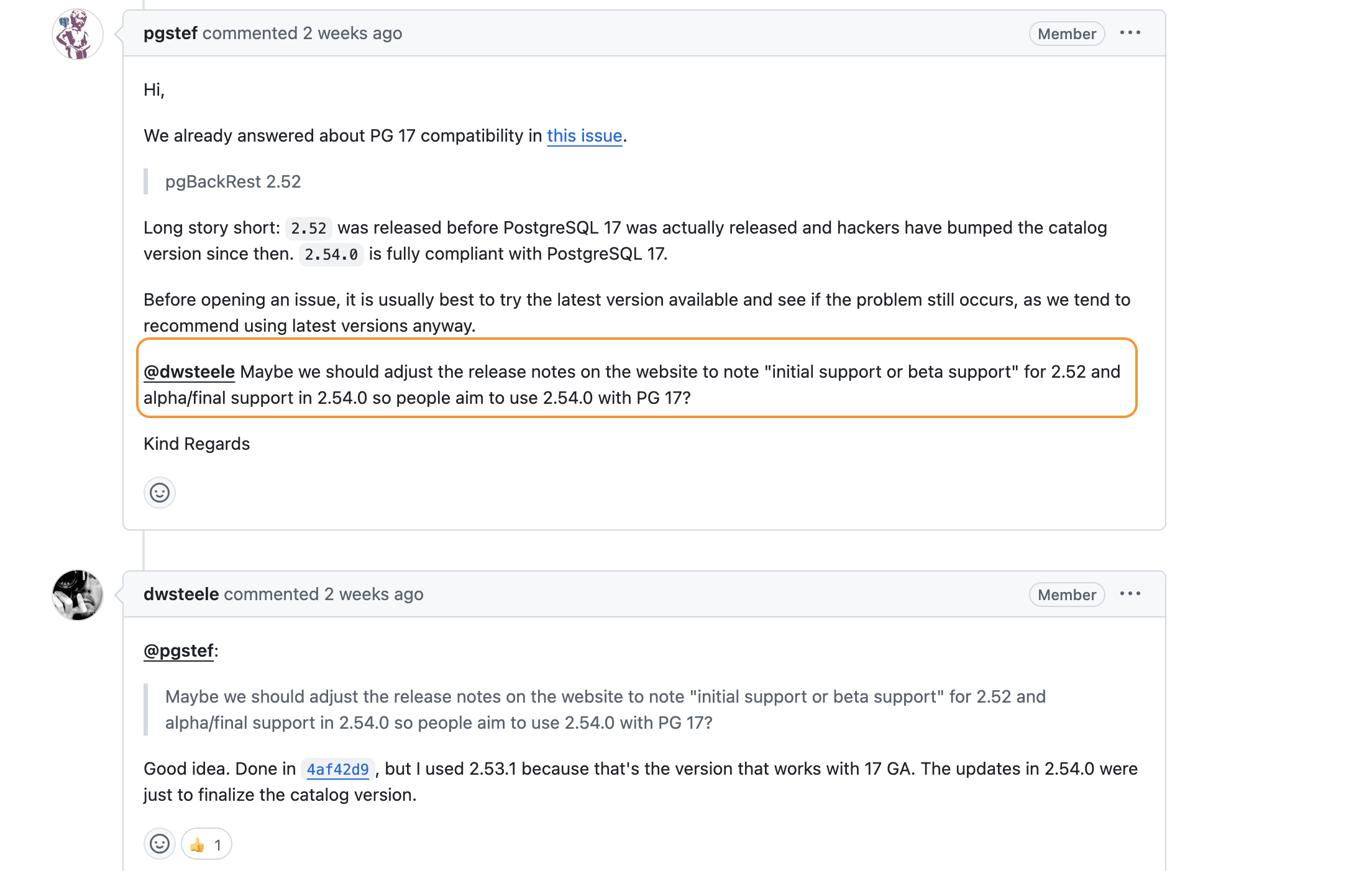Click pgstef author name in header
Screen dimensions: 1372x871
click(170, 34)
